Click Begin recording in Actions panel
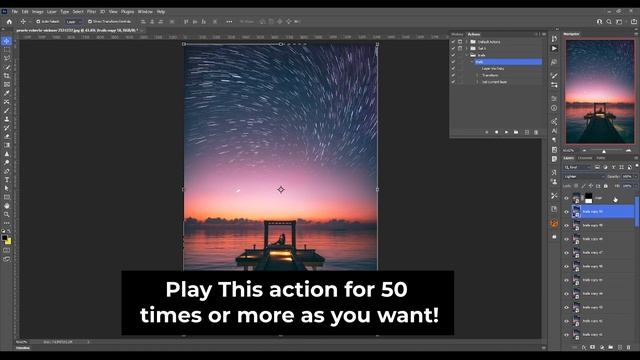This screenshot has height=360, width=640. (x=496, y=132)
